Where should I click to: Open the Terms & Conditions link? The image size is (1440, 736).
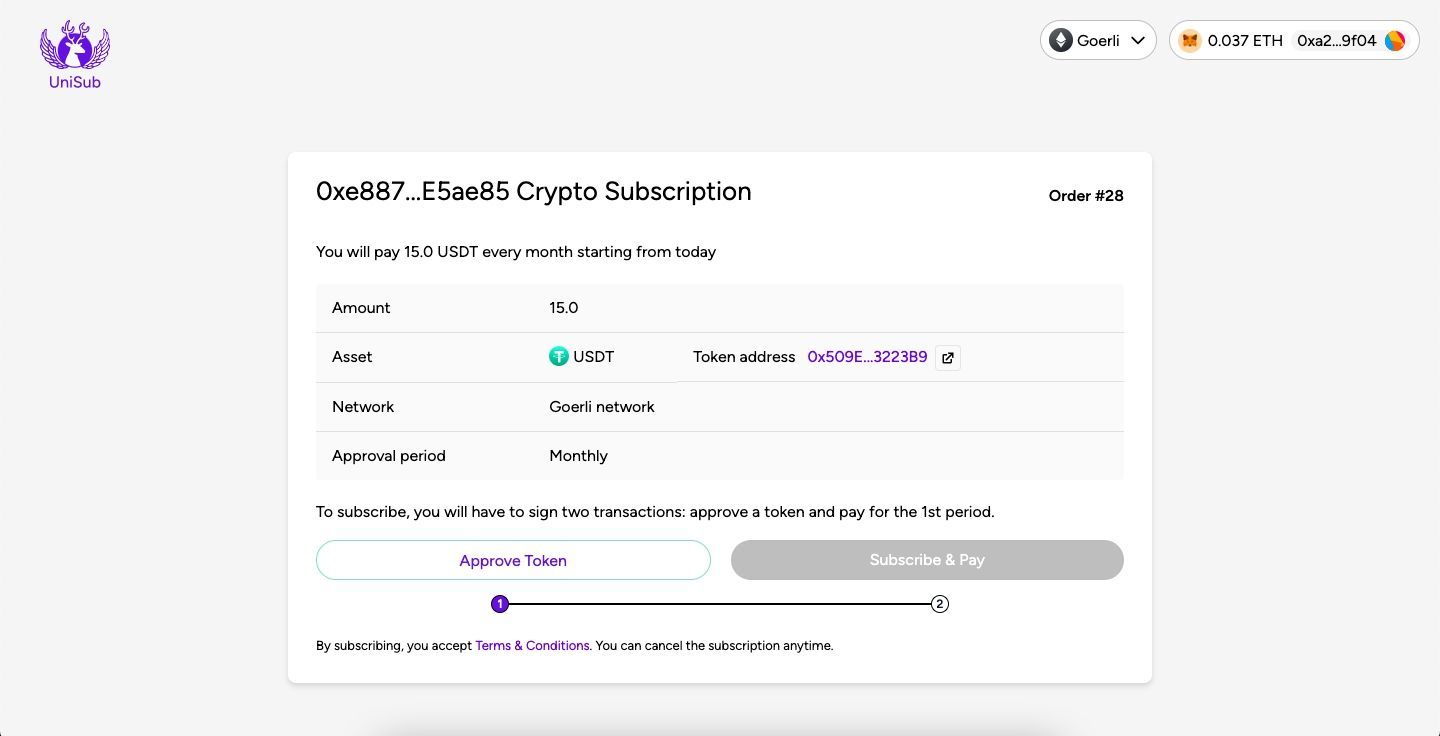[532, 645]
